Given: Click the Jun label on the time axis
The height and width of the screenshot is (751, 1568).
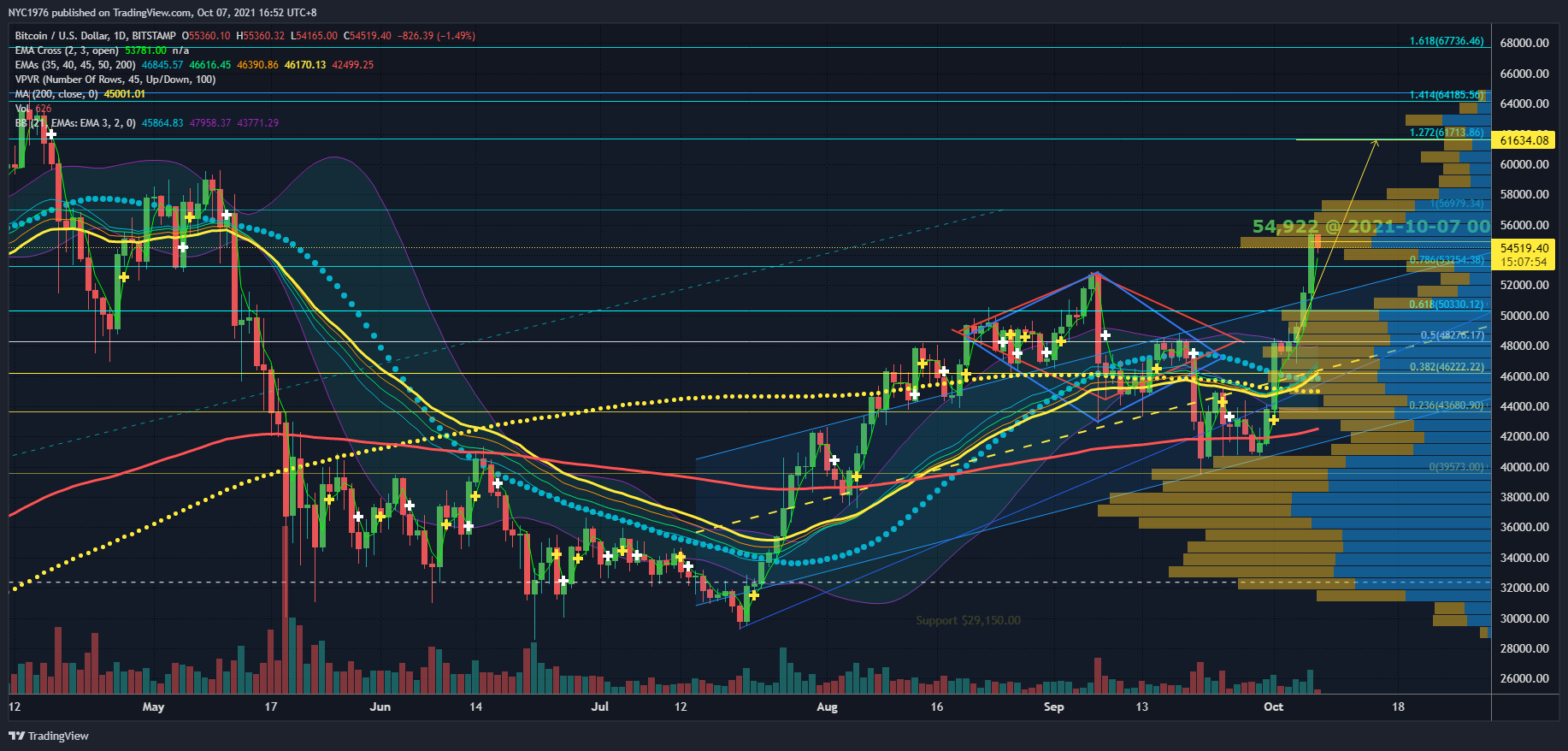Looking at the screenshot, I should [380, 707].
